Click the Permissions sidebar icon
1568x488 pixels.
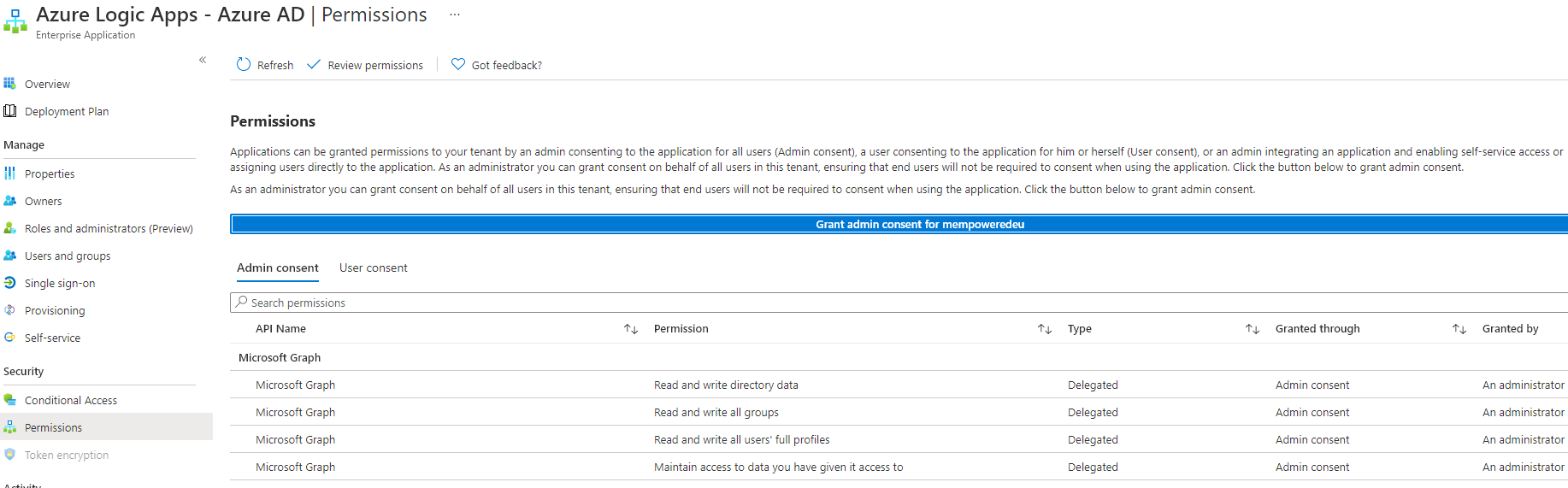tap(10, 427)
